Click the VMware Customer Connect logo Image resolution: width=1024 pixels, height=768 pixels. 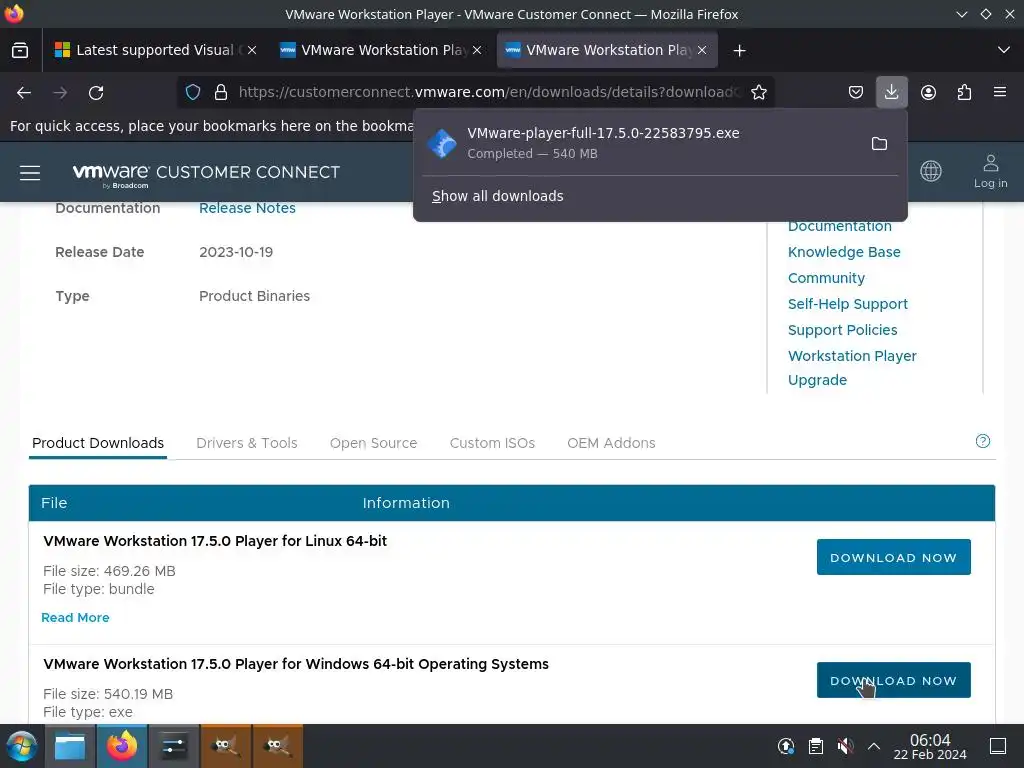point(206,174)
